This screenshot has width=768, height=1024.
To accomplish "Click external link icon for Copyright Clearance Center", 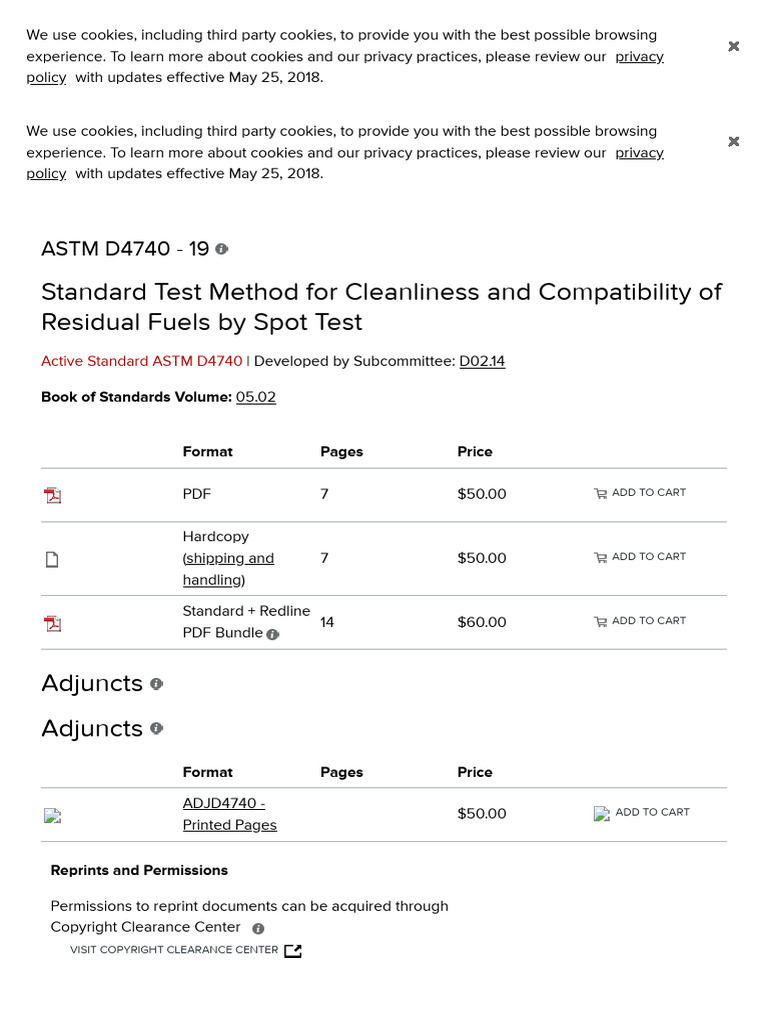I will point(293,951).
